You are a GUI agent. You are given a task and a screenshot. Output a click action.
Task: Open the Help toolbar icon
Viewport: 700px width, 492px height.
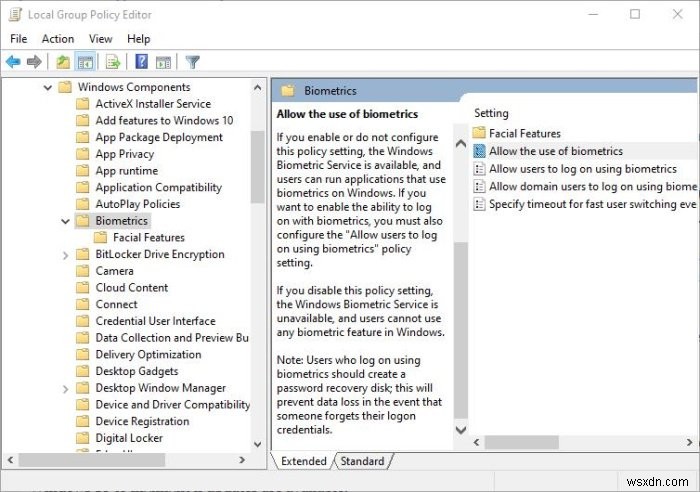tap(142, 62)
